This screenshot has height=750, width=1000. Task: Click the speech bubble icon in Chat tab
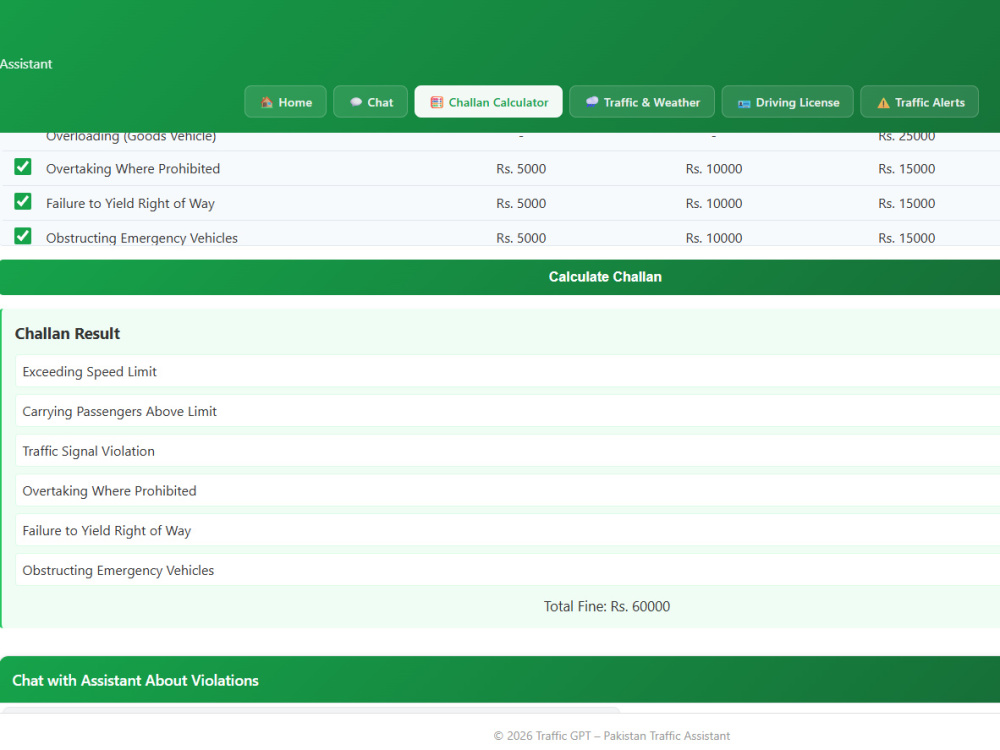tap(356, 102)
